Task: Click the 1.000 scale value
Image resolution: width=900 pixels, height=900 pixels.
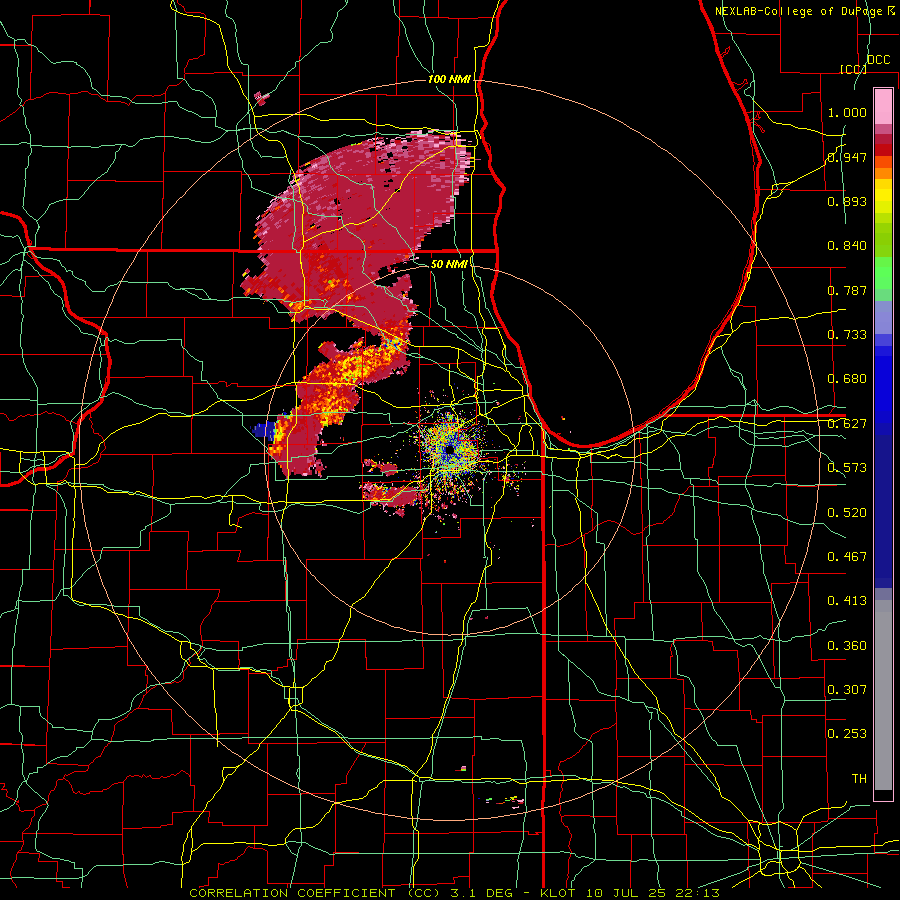Action: click(x=847, y=112)
